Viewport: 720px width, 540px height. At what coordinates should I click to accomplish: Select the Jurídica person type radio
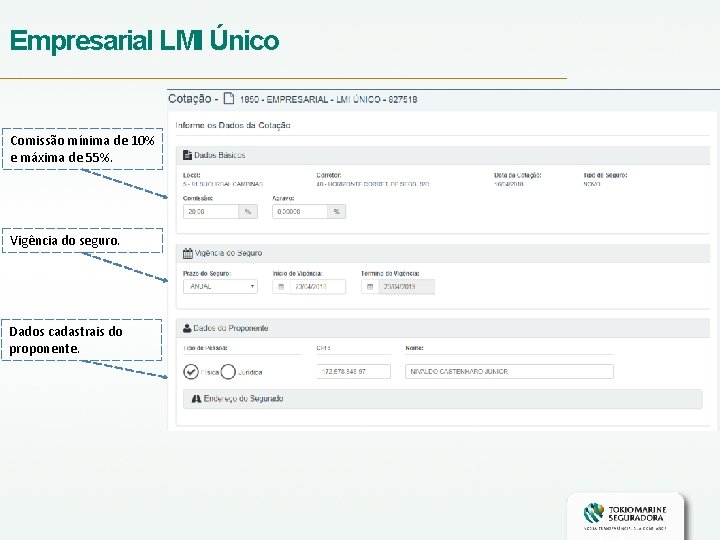tap(228, 371)
